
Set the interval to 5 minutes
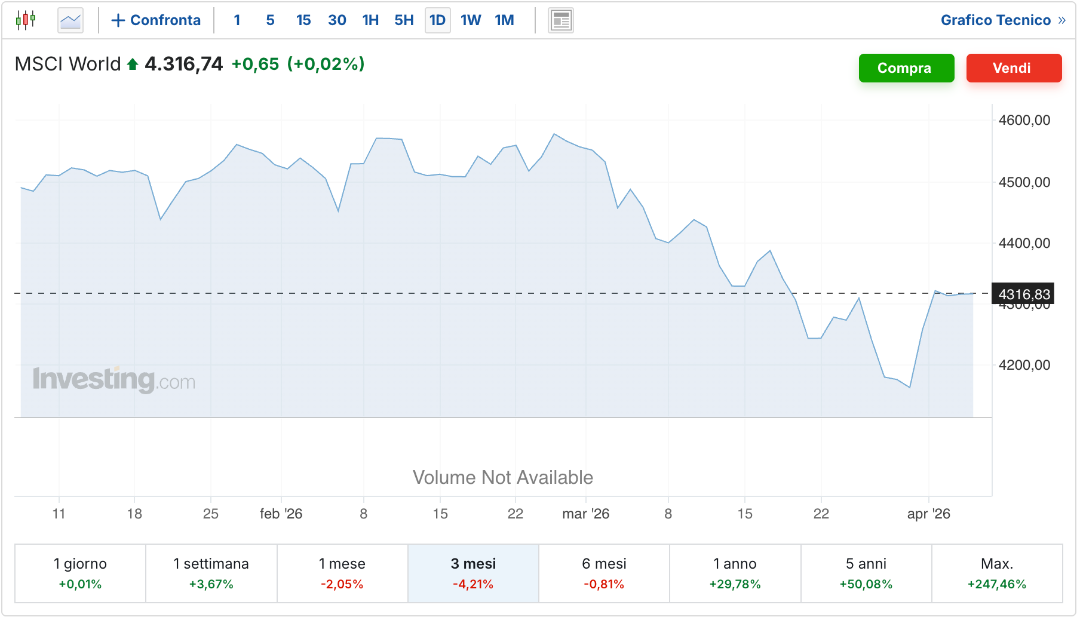[270, 20]
